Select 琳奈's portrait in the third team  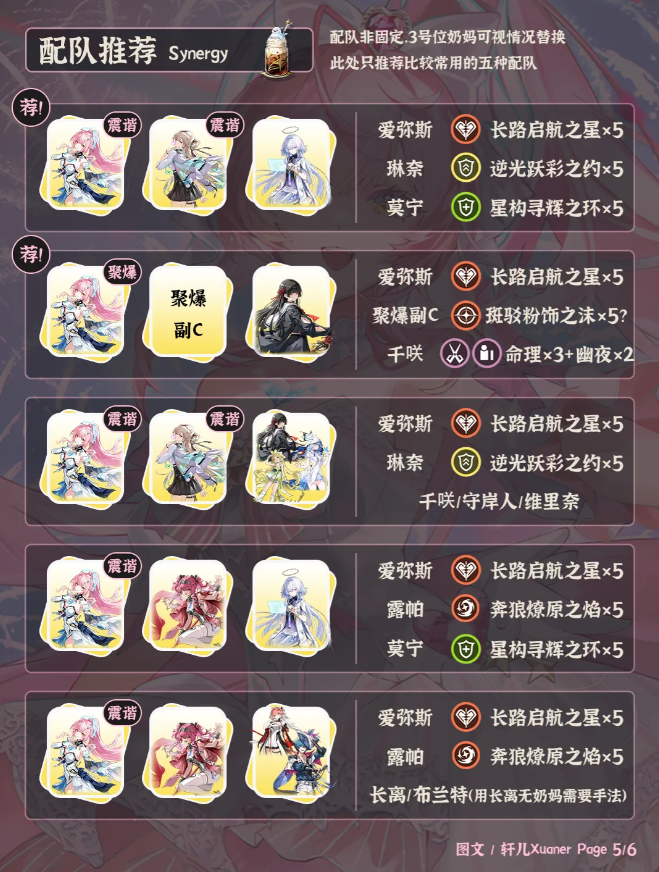pos(188,459)
